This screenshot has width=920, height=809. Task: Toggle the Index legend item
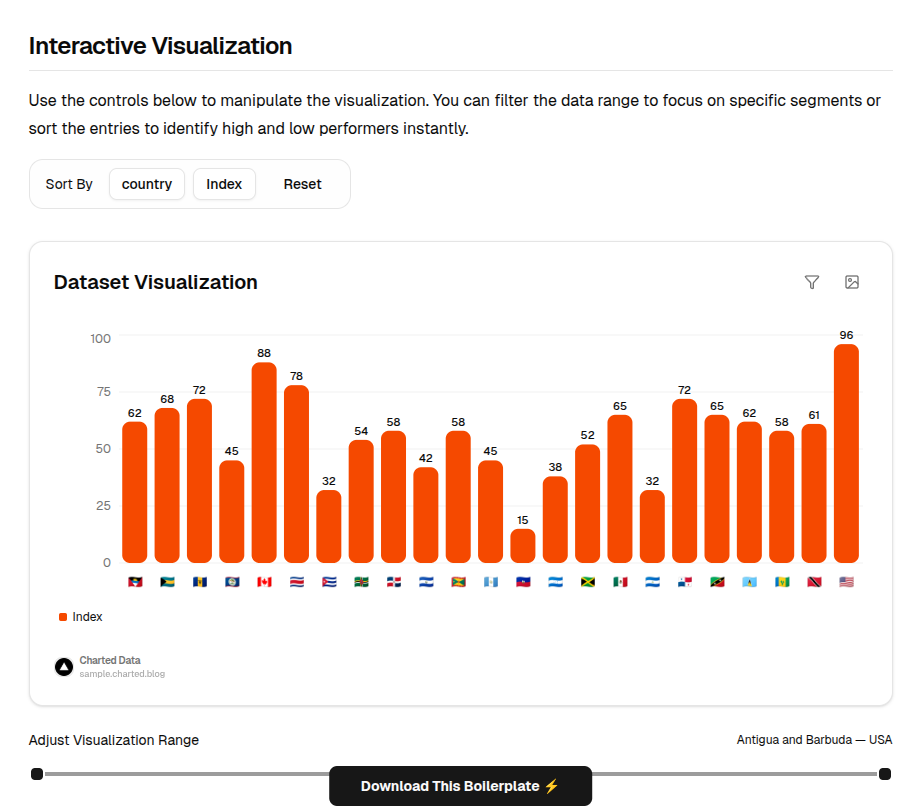(80, 617)
